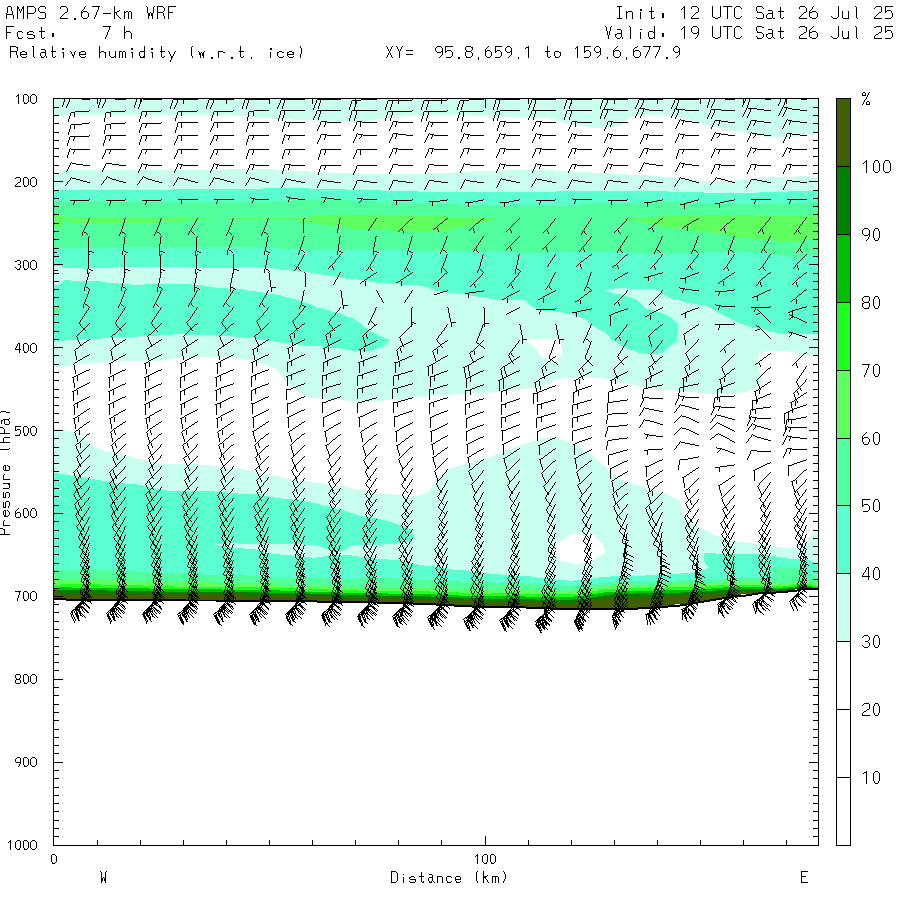Click the 'Relative humidity (w.r.t. ice)' label
This screenshot has width=900, height=900.
point(156,53)
